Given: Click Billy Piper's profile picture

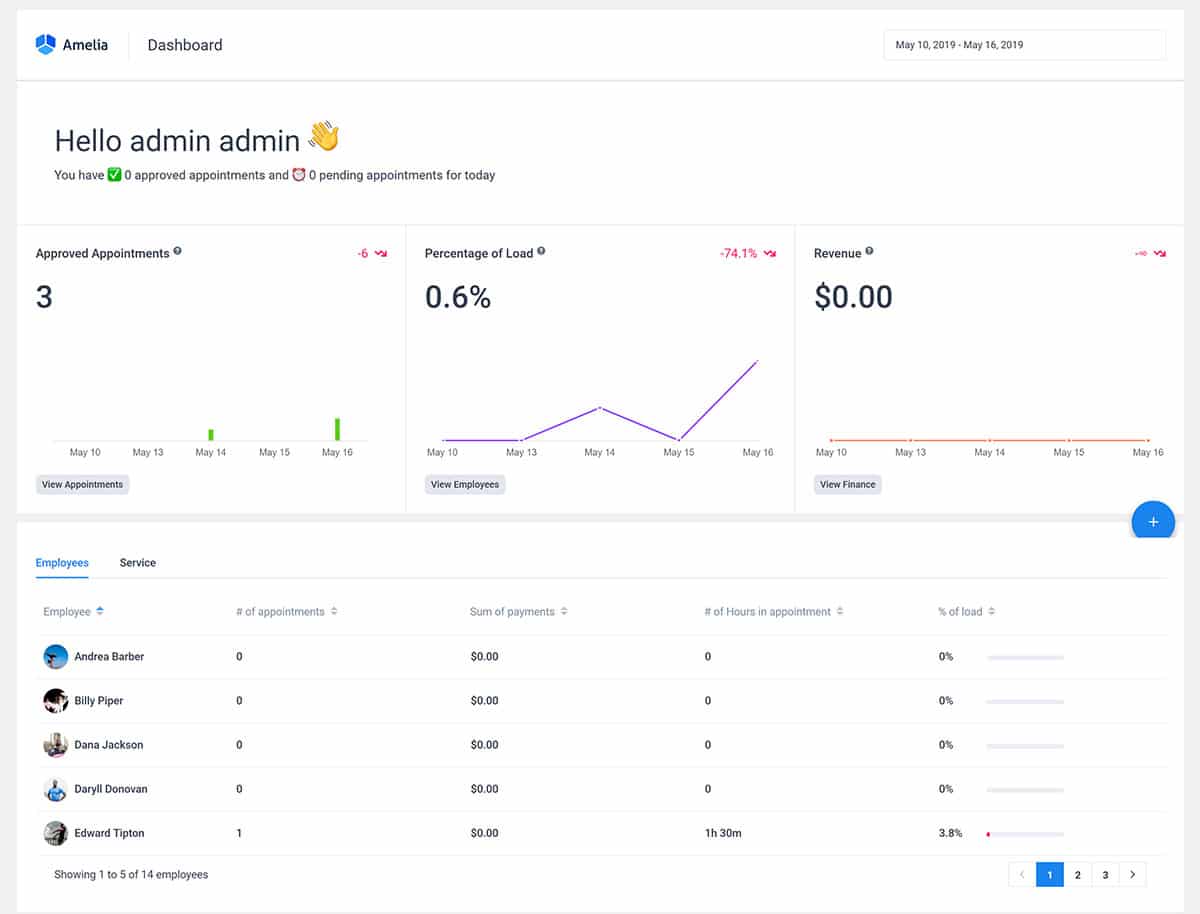Looking at the screenshot, I should point(56,701).
